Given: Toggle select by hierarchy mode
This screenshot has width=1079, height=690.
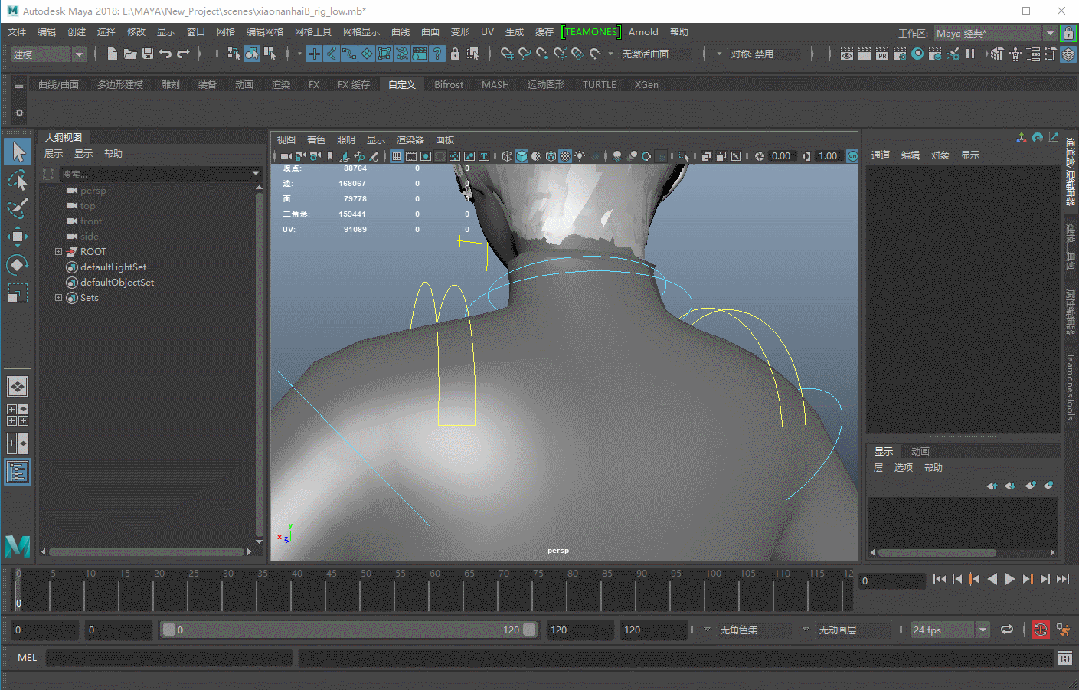Looking at the screenshot, I should (x=234, y=54).
